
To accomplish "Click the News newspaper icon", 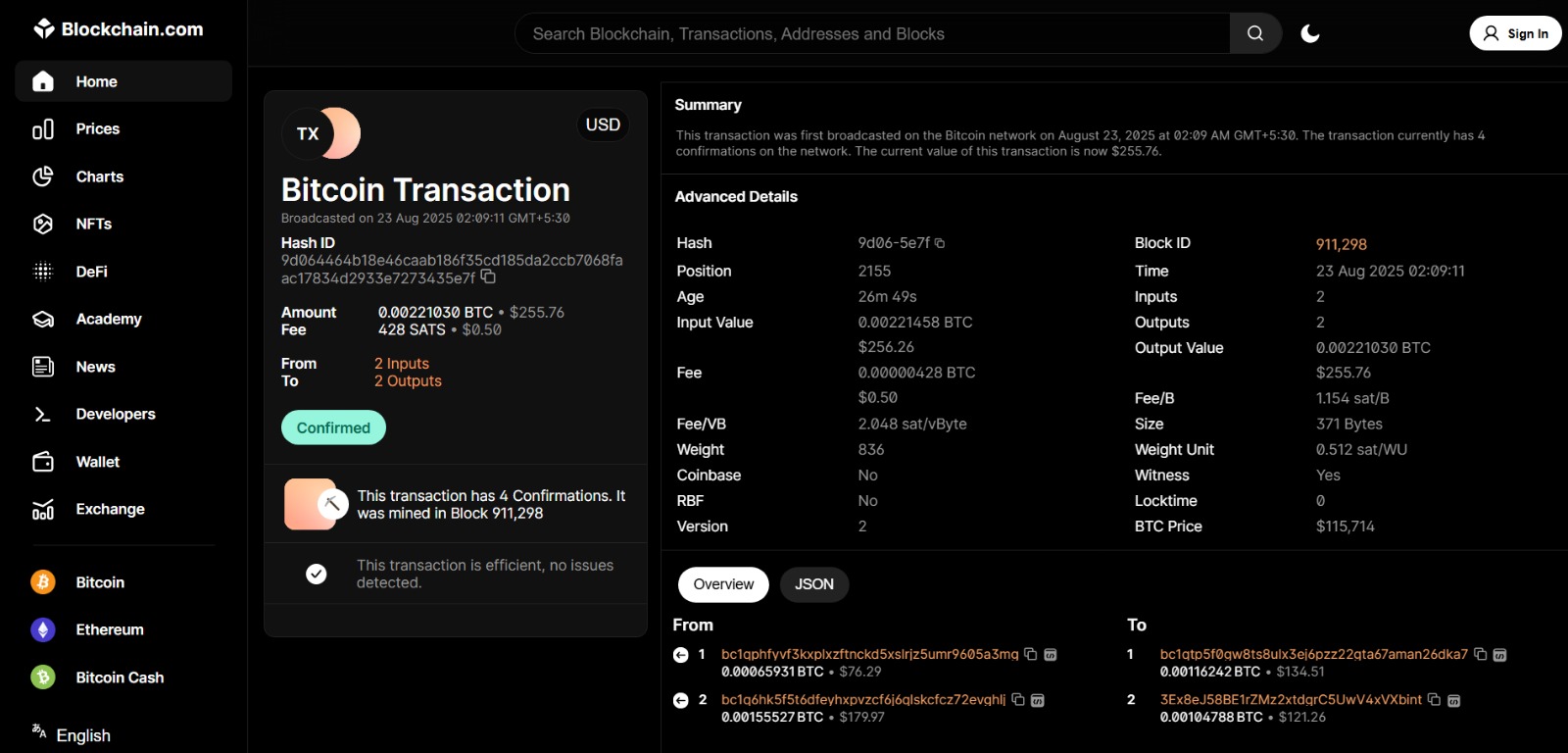I will (43, 367).
